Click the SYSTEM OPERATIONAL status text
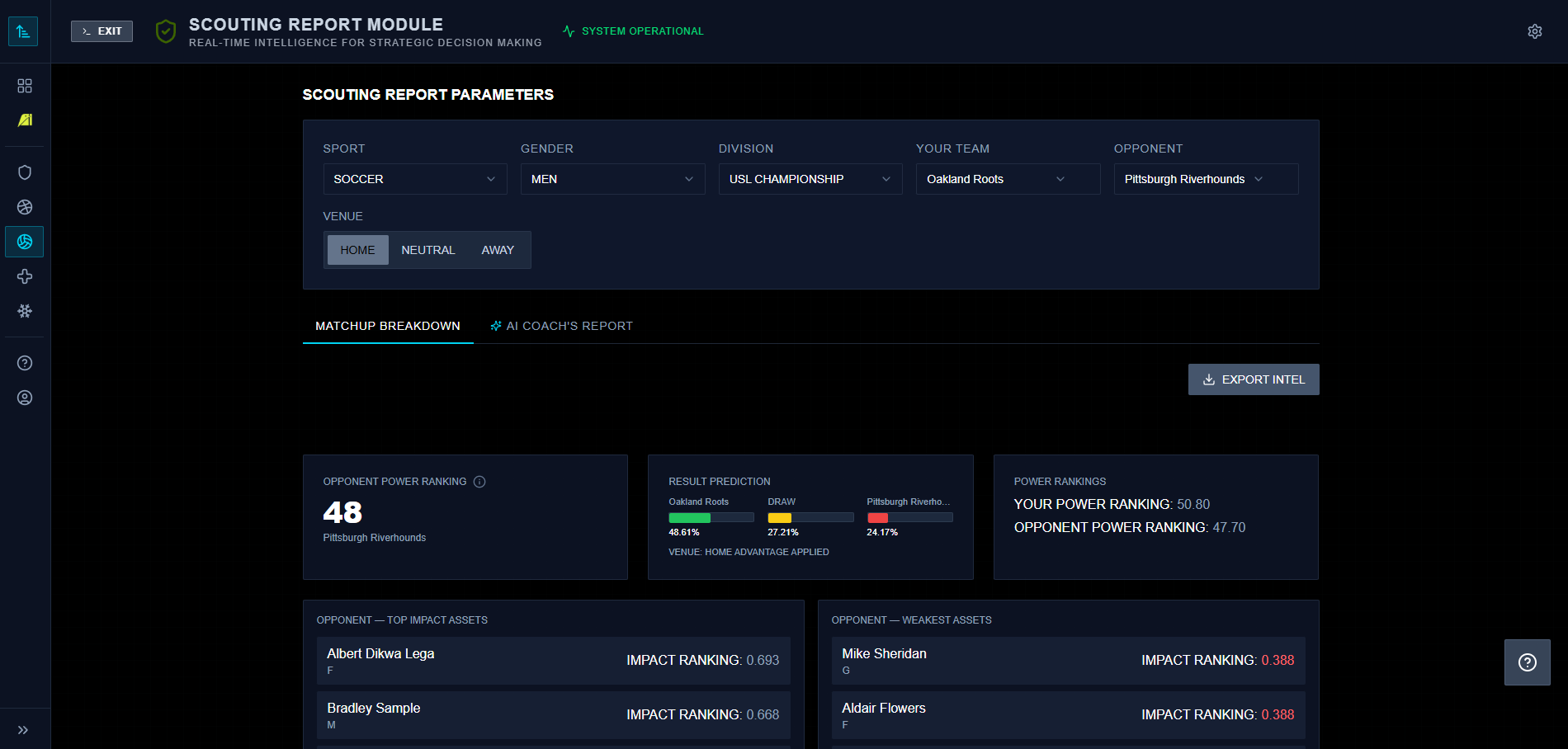 (x=642, y=31)
